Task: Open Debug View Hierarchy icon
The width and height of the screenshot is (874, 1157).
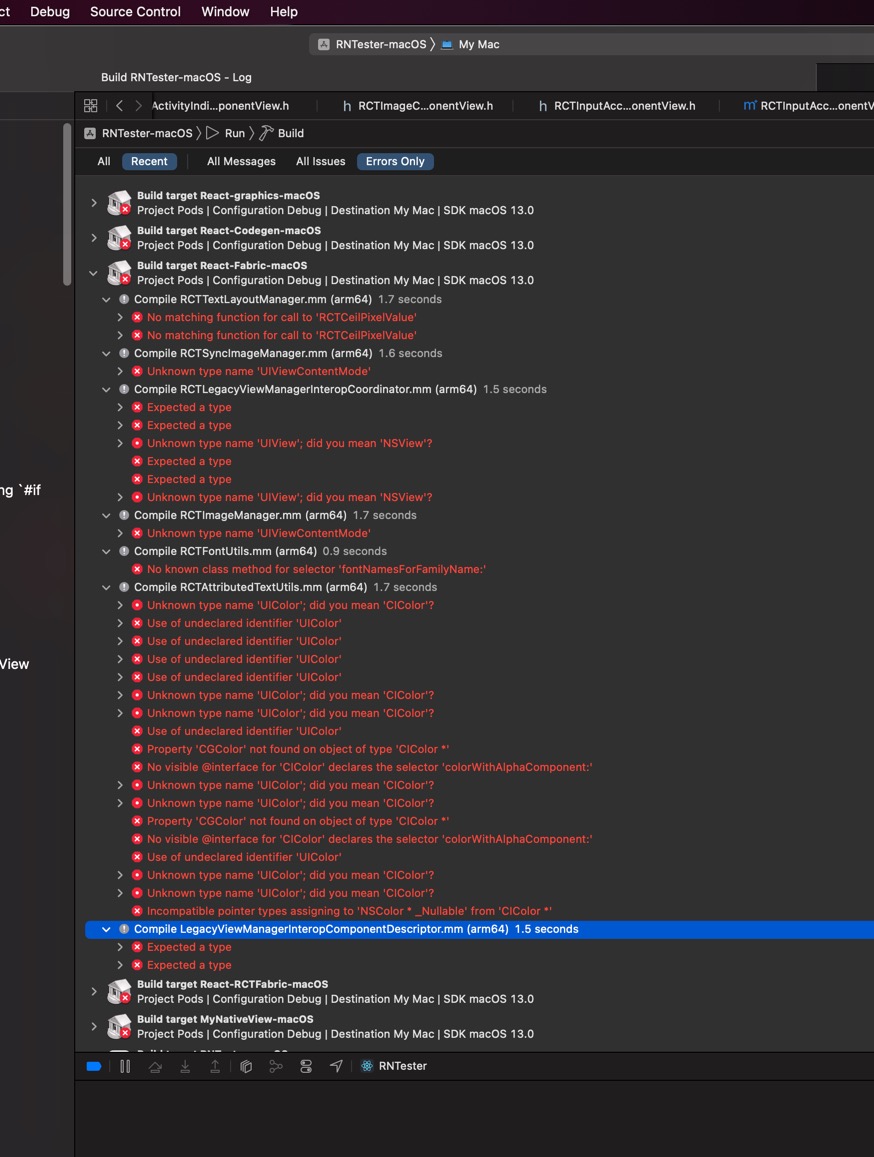Action: click(246, 1066)
